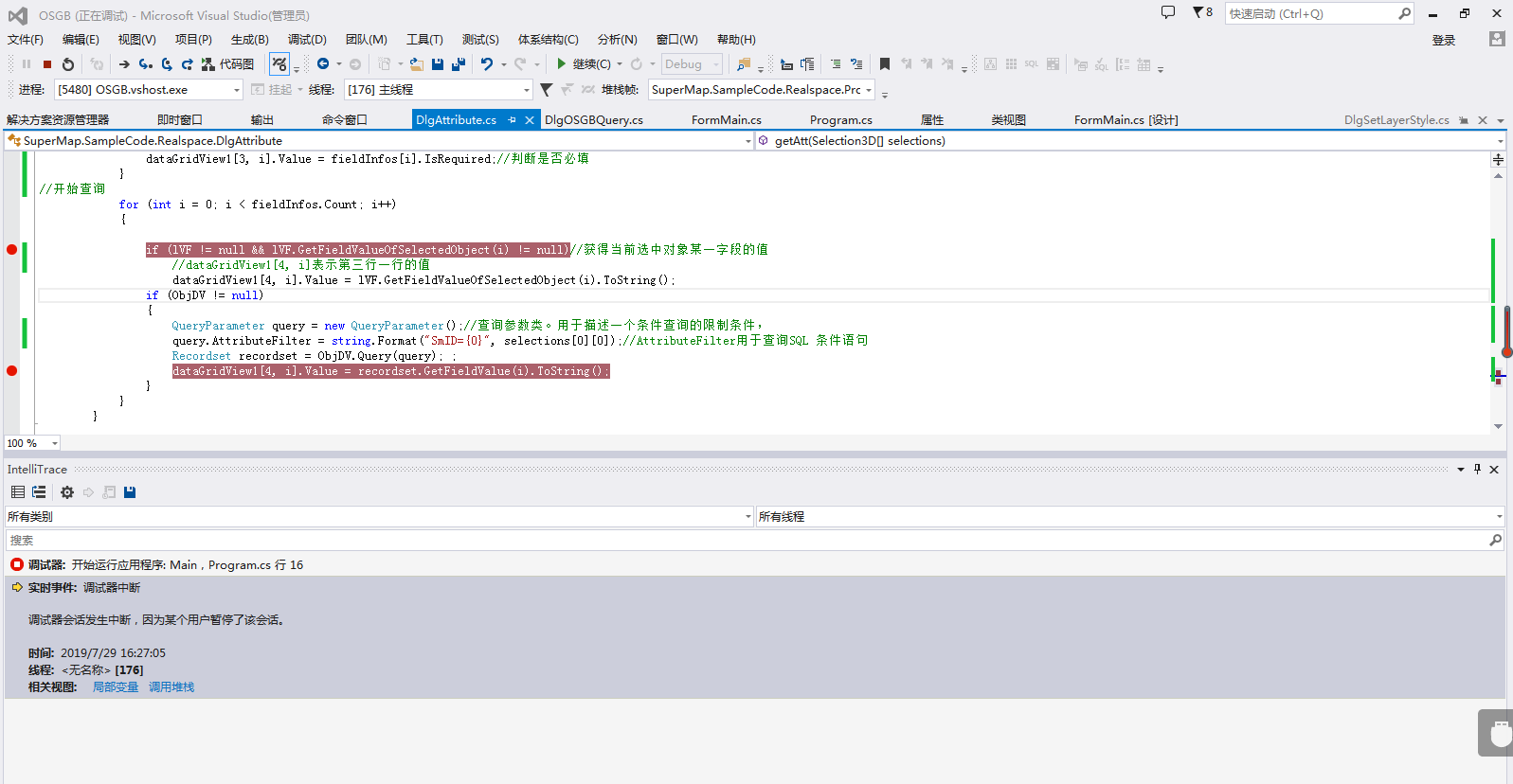Switch to the DlgOSGBQuery.cs tab
Screen dimensions: 1513x784
coord(594,120)
